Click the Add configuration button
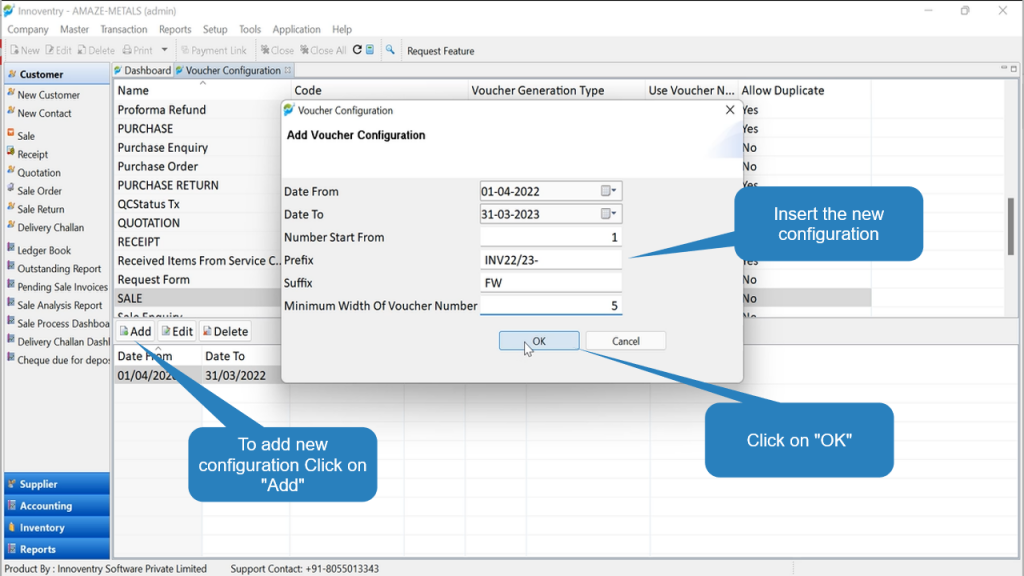Image resolution: width=1024 pixels, height=576 pixels. click(x=135, y=331)
